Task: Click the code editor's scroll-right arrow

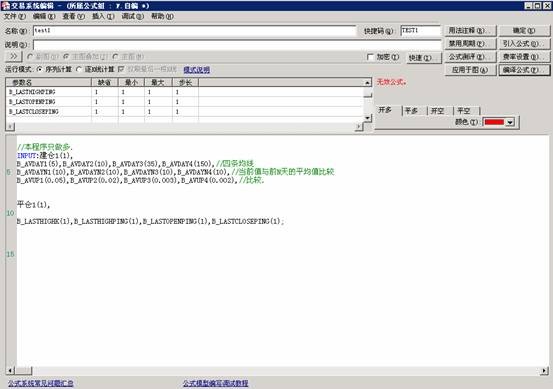Action: [544, 370]
